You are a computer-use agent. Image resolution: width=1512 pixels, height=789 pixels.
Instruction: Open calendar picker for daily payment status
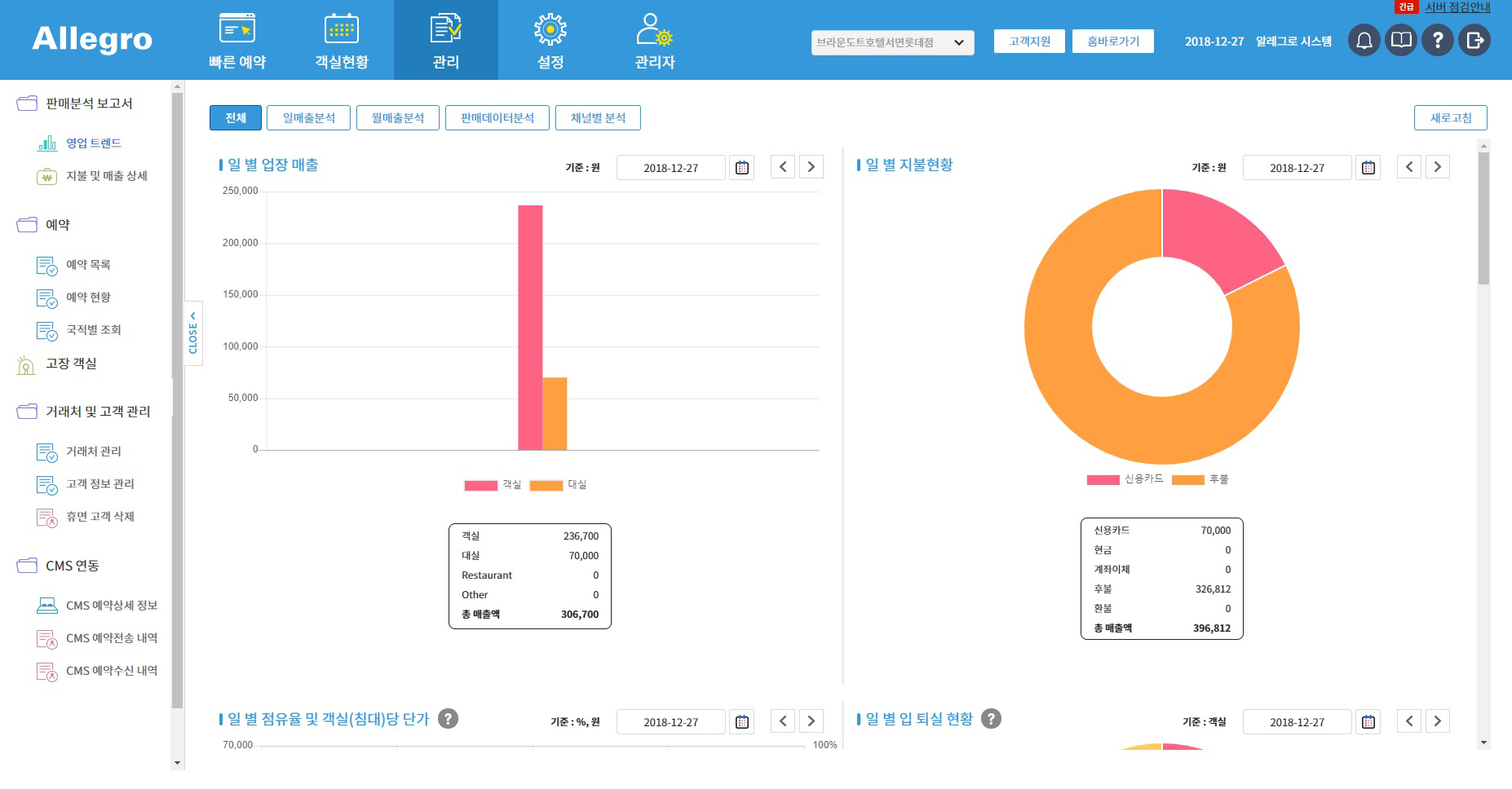[1368, 168]
